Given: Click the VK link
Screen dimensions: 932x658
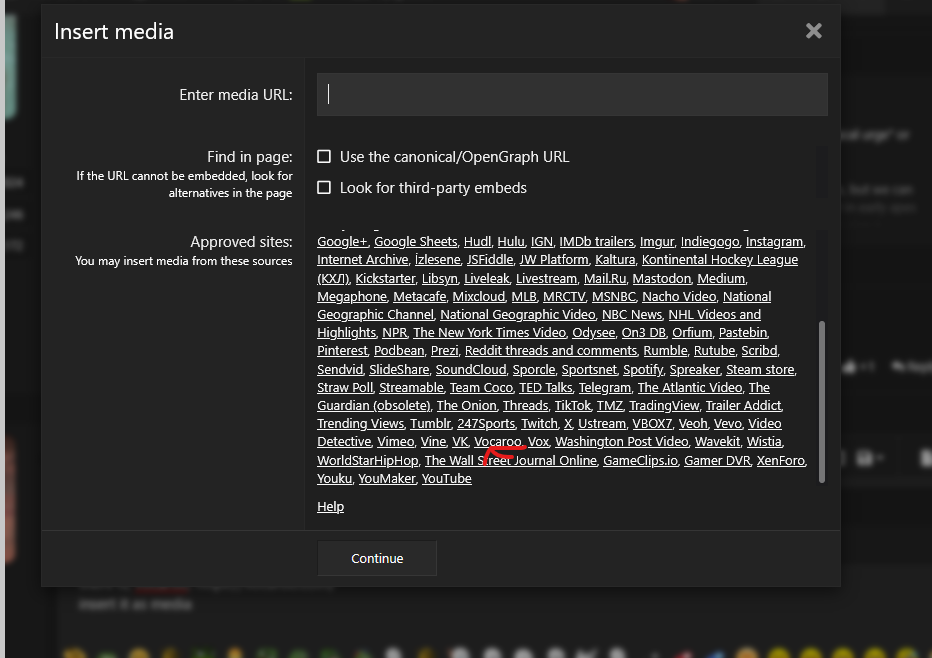Looking at the screenshot, I should (x=460, y=442).
